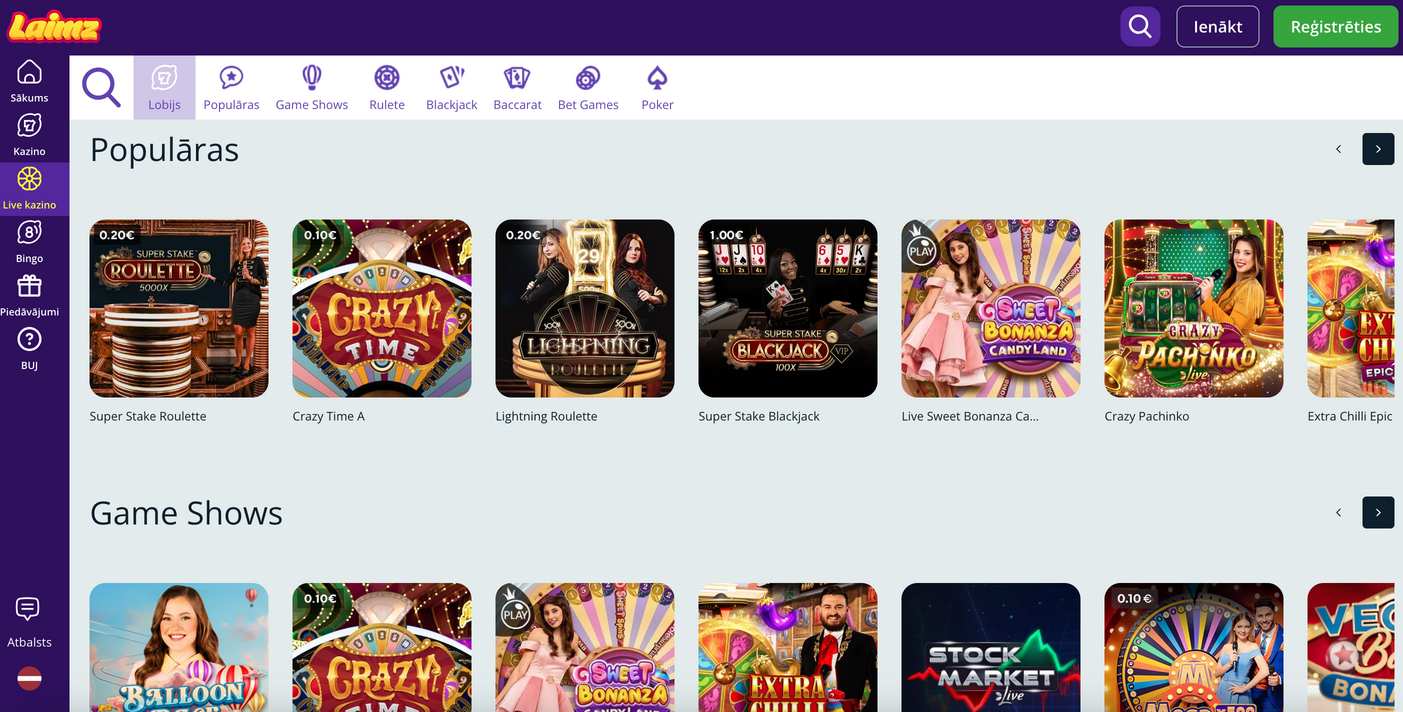Click the Lightning Roulette title text
The image size is (1403, 712).
tap(547, 416)
